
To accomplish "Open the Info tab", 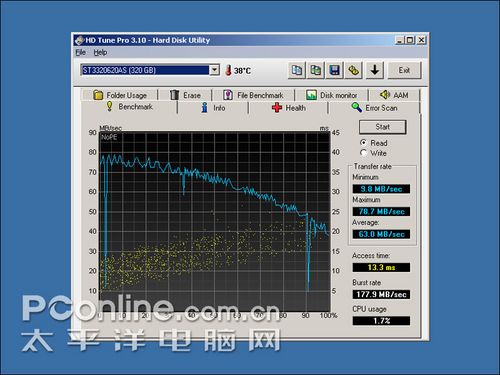I will click(213, 108).
